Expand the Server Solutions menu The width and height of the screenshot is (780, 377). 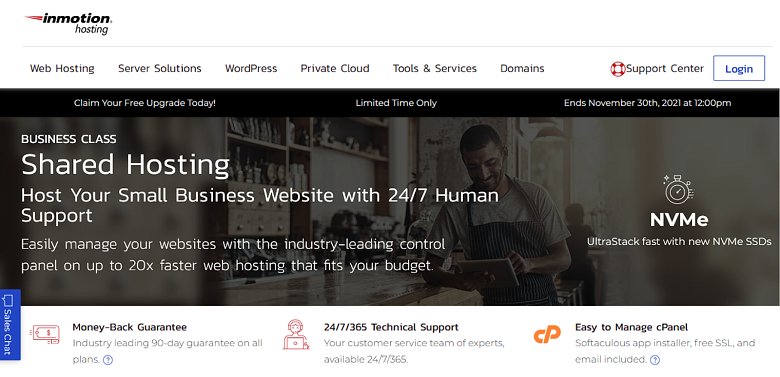160,69
